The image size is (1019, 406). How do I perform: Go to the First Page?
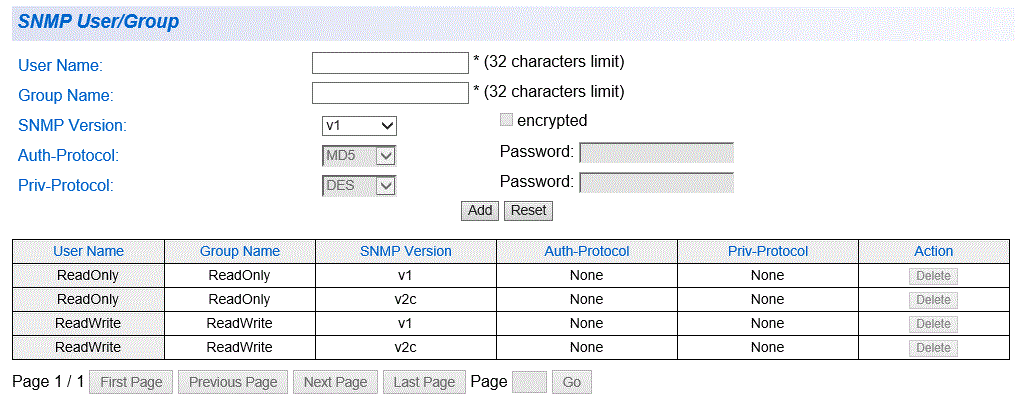131,382
